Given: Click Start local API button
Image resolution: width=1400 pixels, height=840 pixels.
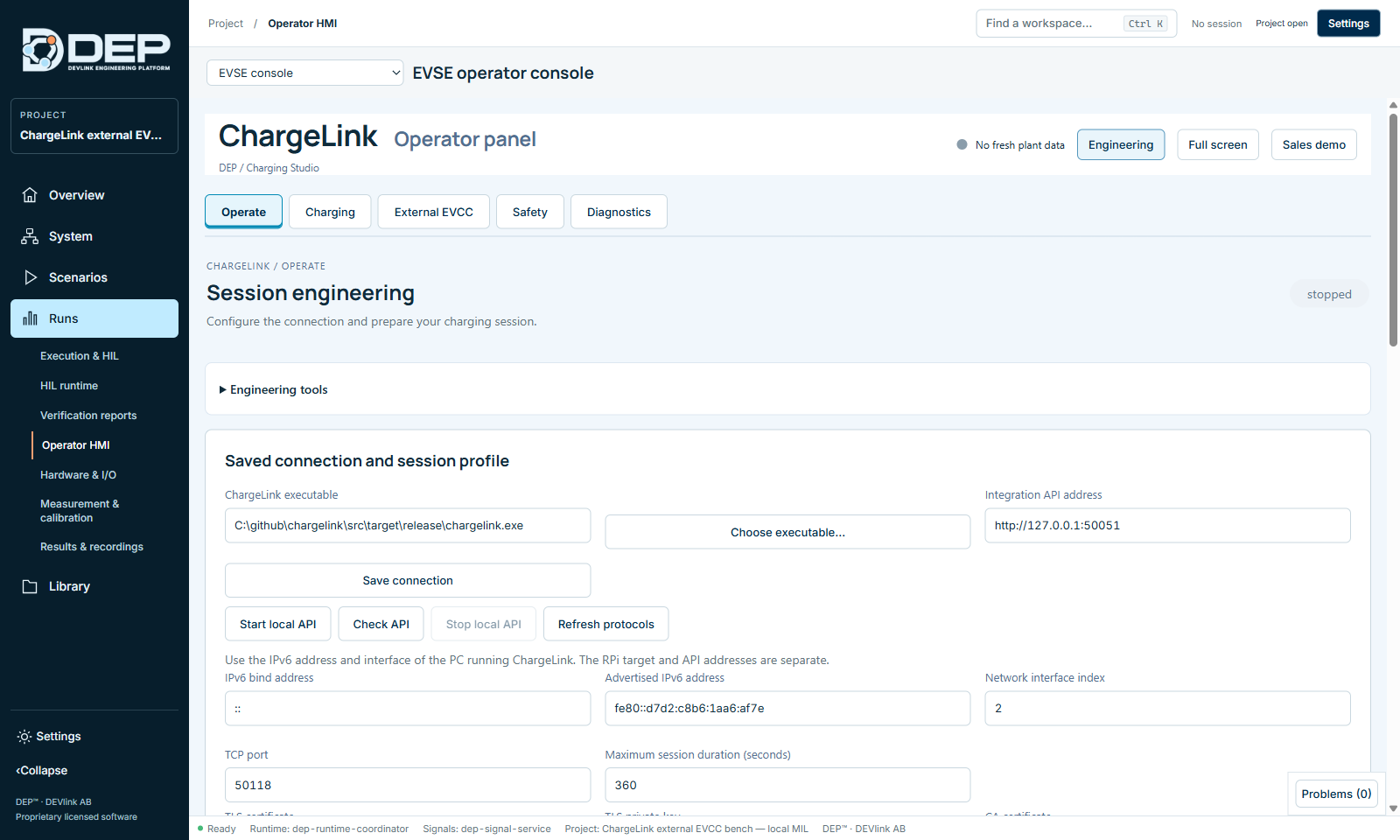Looking at the screenshot, I should click(x=278, y=624).
